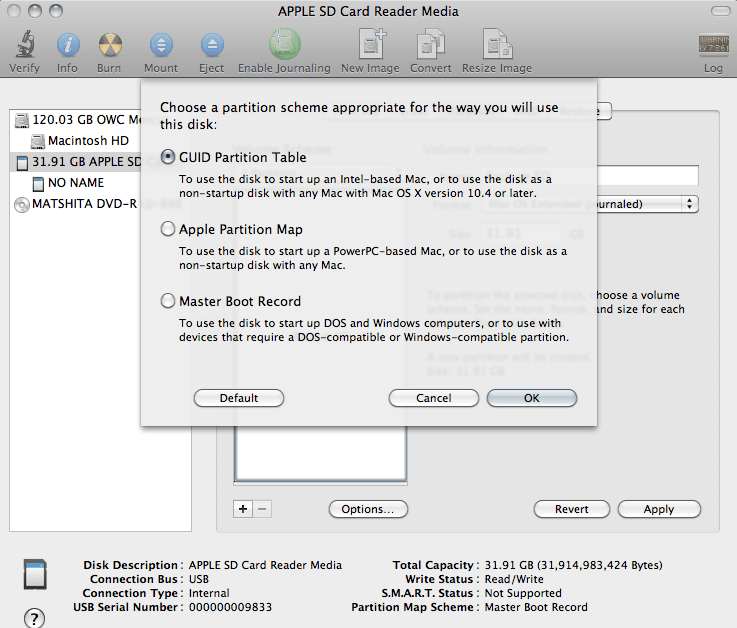Screen dimensions: 737x628
Task: Click the Connection Bus USB text
Action: pos(199,579)
